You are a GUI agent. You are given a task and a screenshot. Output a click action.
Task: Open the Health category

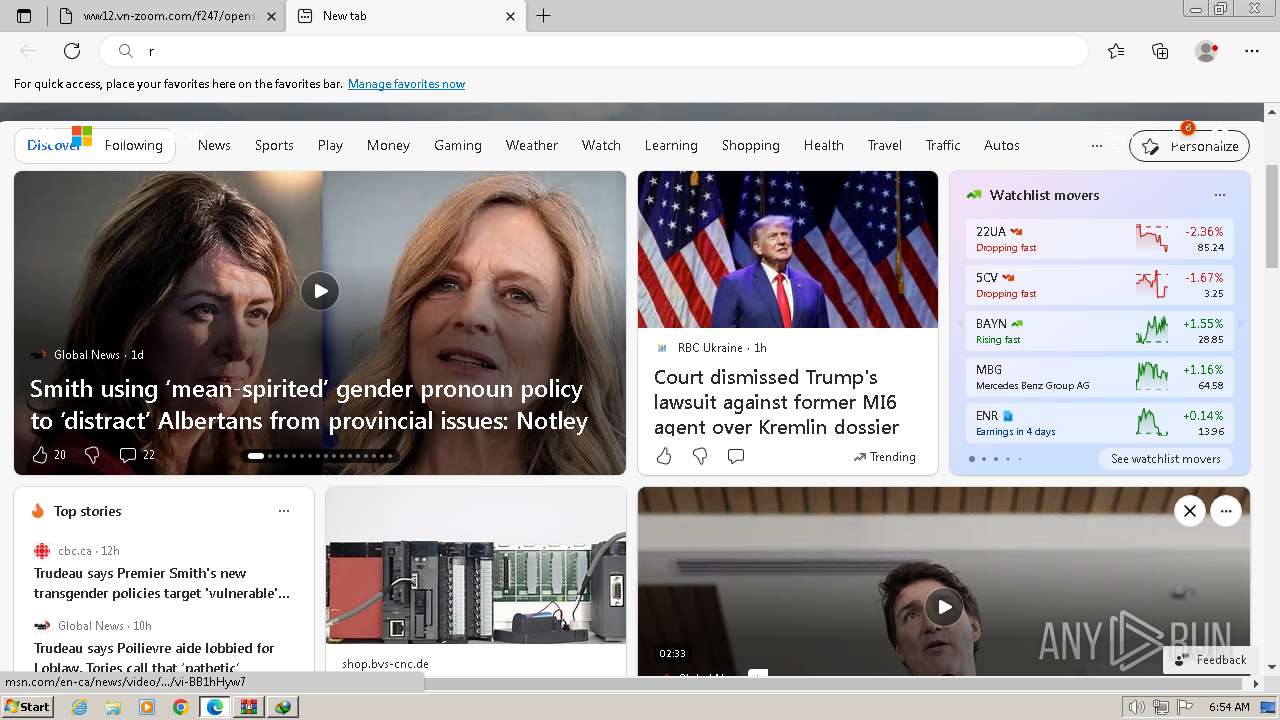823,146
